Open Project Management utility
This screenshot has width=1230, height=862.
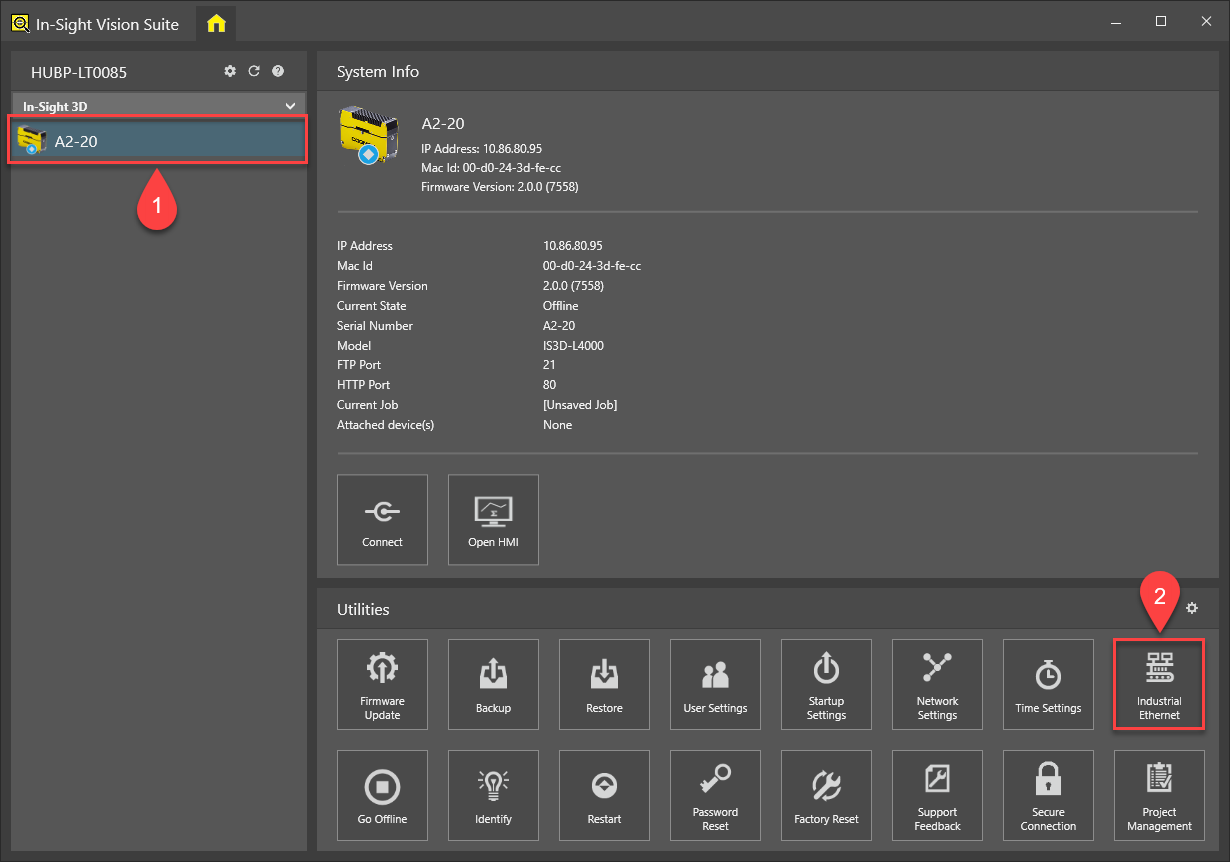1159,795
